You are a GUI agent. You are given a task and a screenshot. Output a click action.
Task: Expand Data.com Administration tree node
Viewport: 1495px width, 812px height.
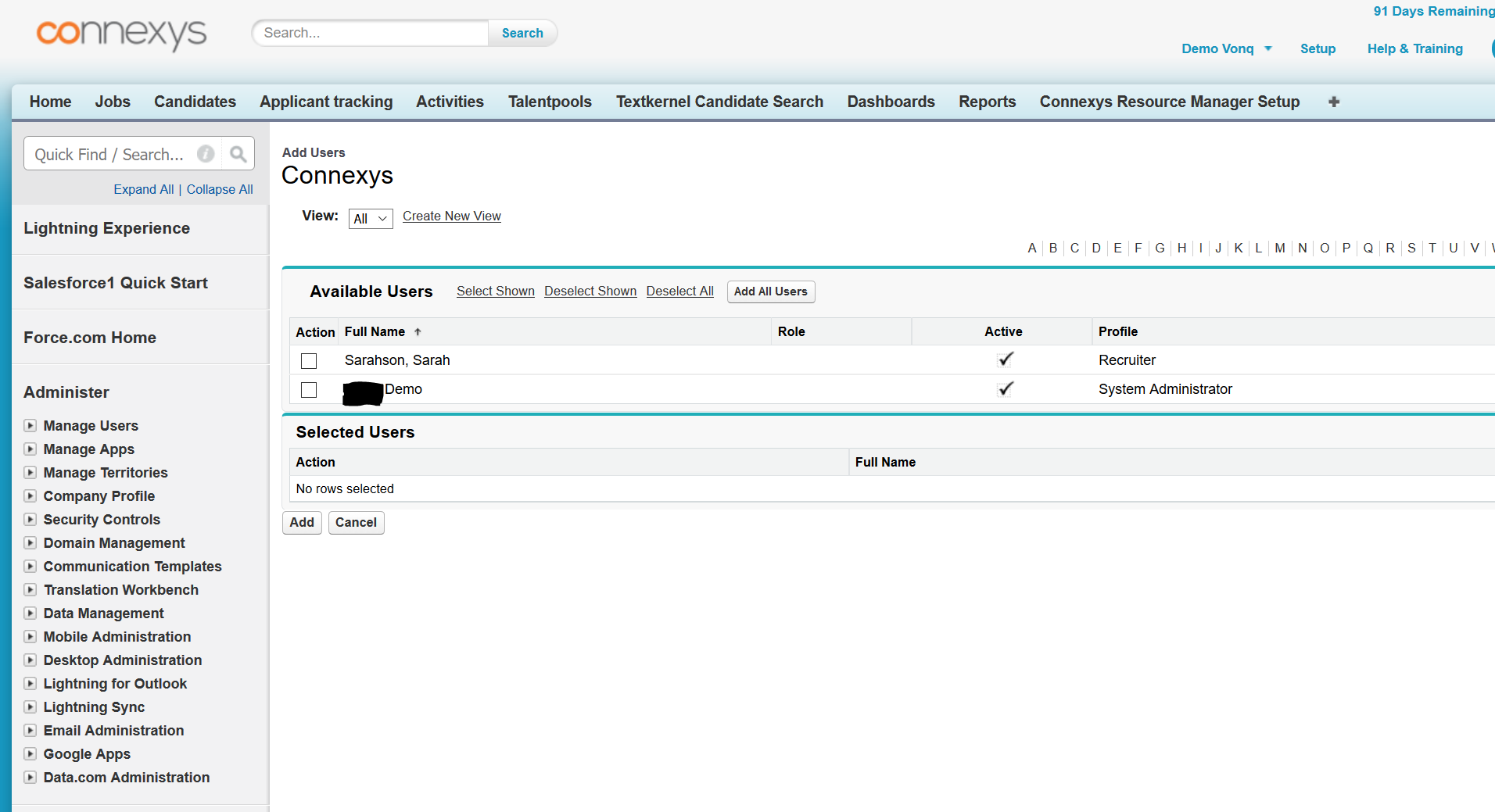coord(30,778)
